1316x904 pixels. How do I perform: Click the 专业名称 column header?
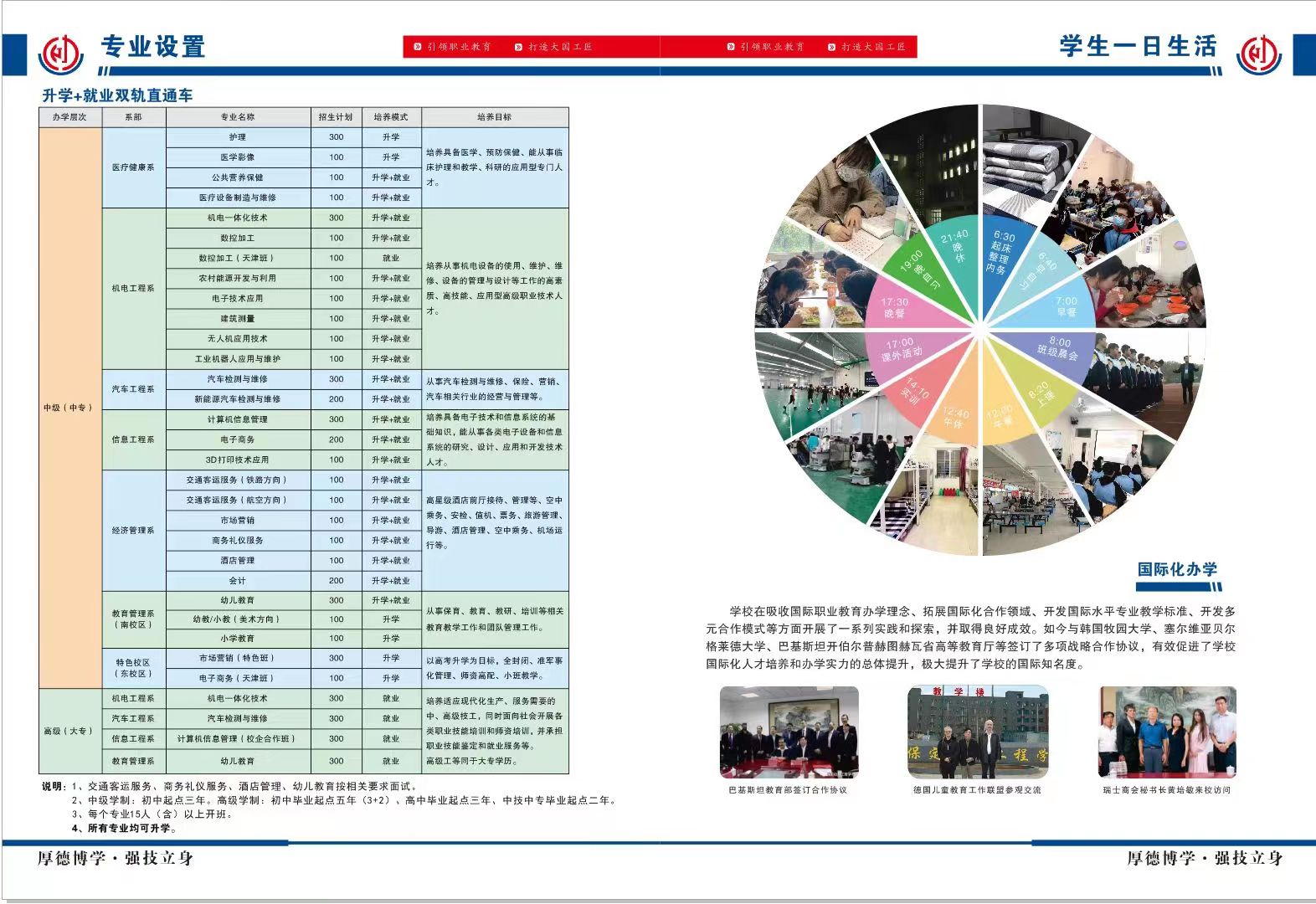(x=238, y=117)
